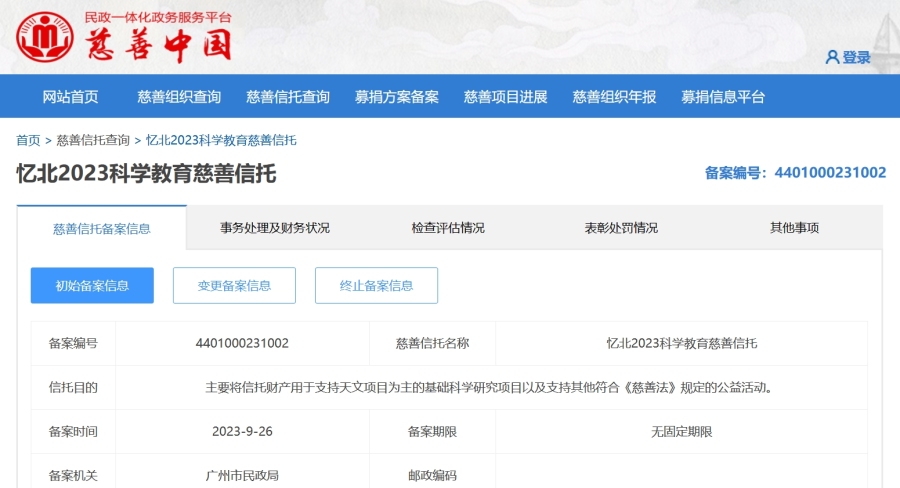900x488 pixels.
Task: Select 慈善信托查询 in the navigation bar
Action: pyautogui.click(x=288, y=97)
